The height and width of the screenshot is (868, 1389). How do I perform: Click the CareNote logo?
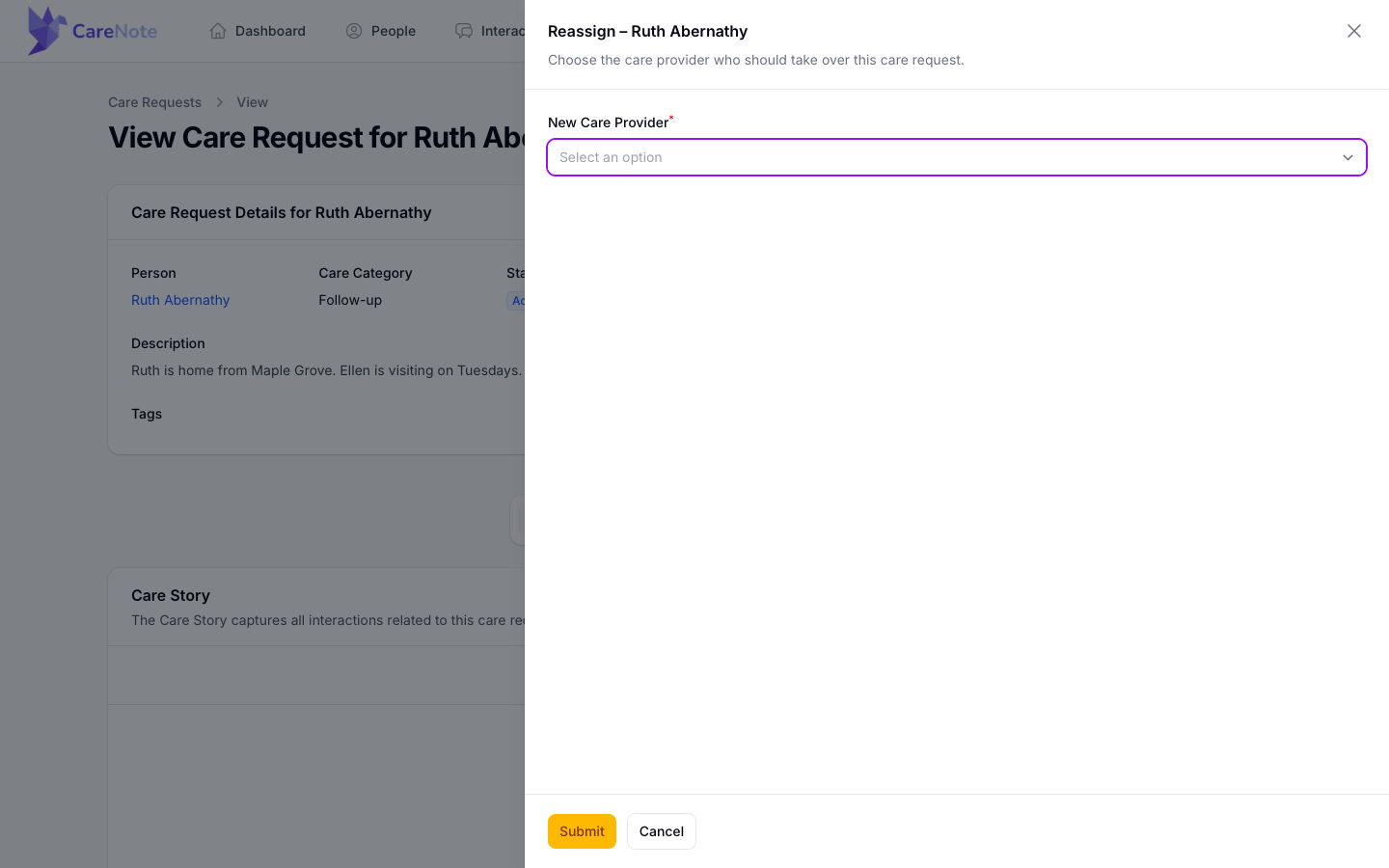point(93,31)
